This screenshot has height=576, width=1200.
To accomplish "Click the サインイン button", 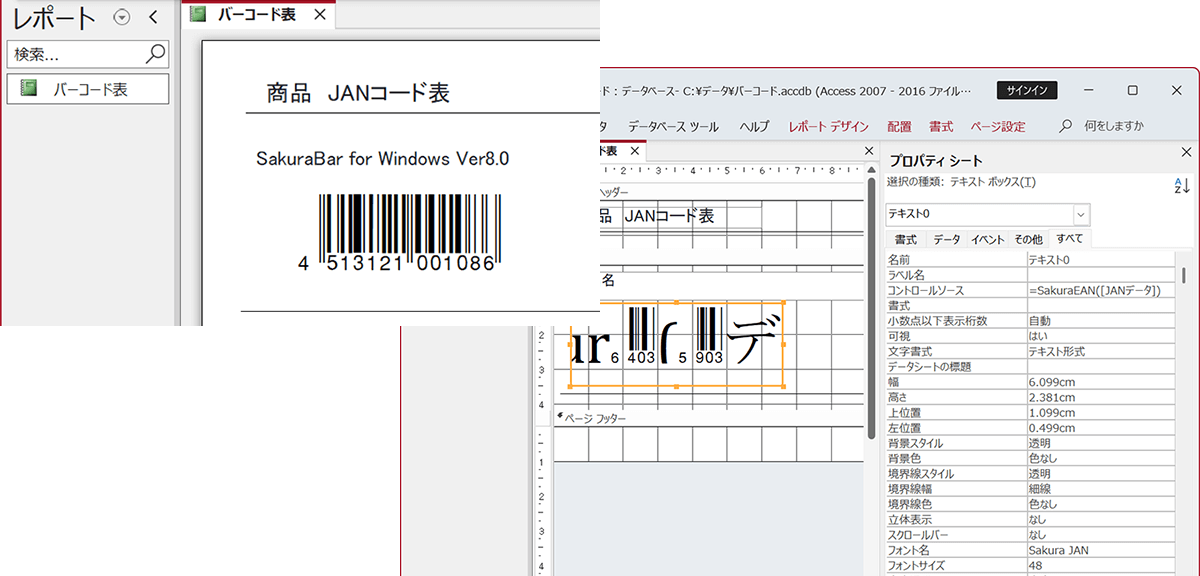I will coord(1029,89).
